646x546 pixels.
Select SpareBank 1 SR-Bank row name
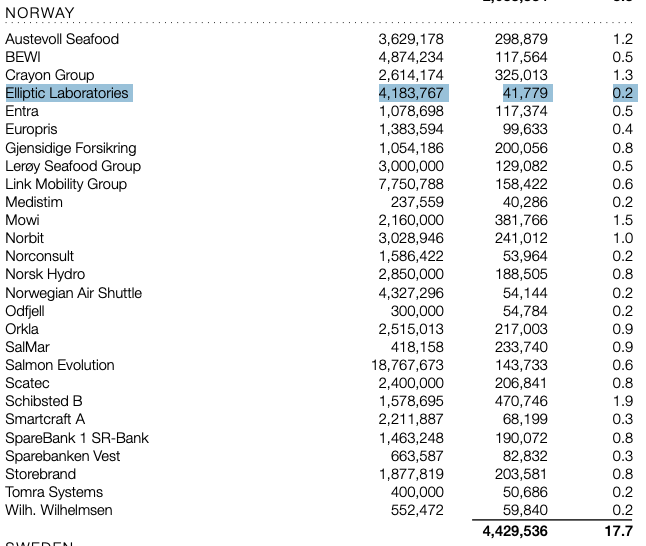pos(77,438)
